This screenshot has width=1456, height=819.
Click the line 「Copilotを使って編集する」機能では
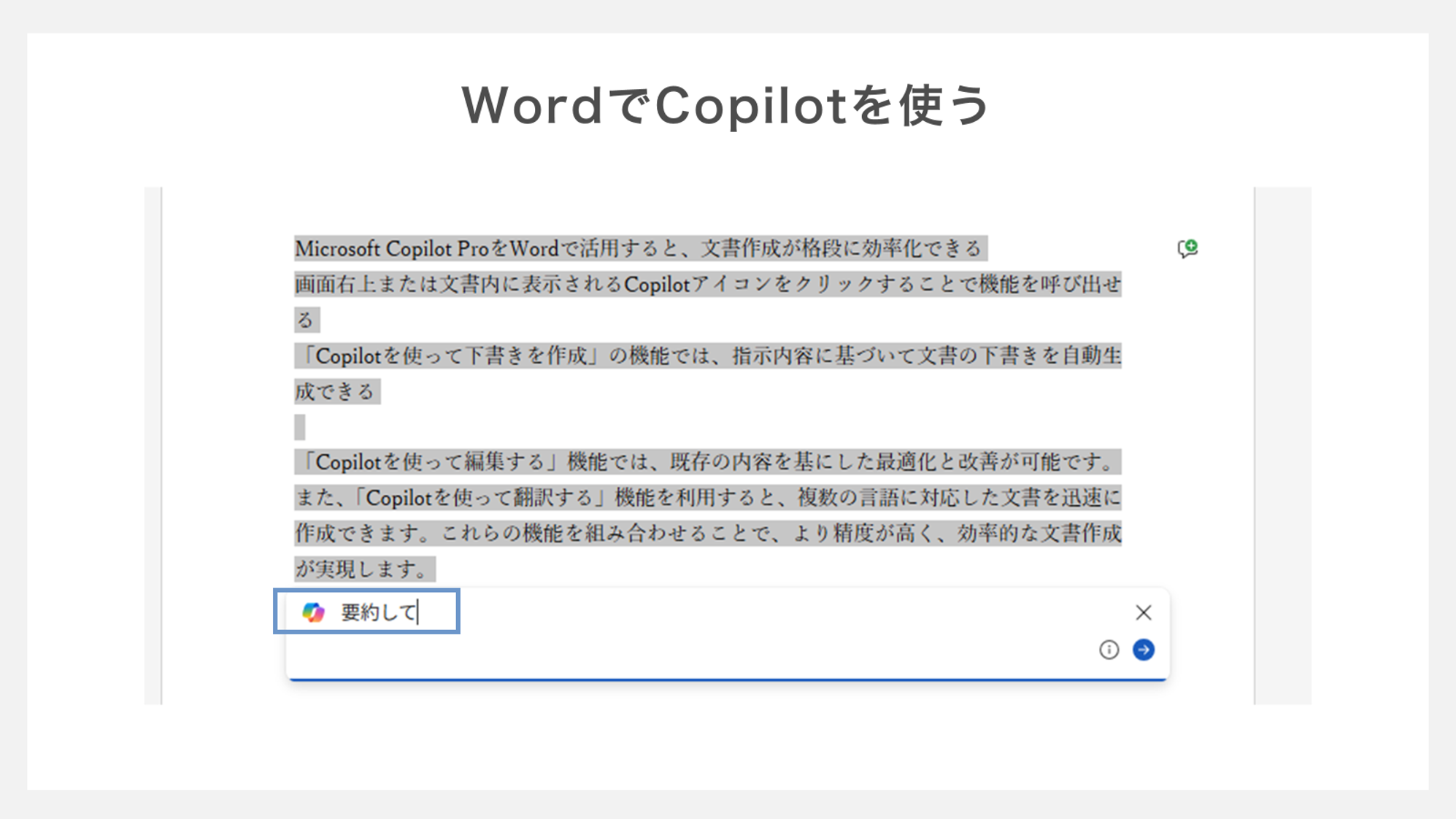click(708, 461)
